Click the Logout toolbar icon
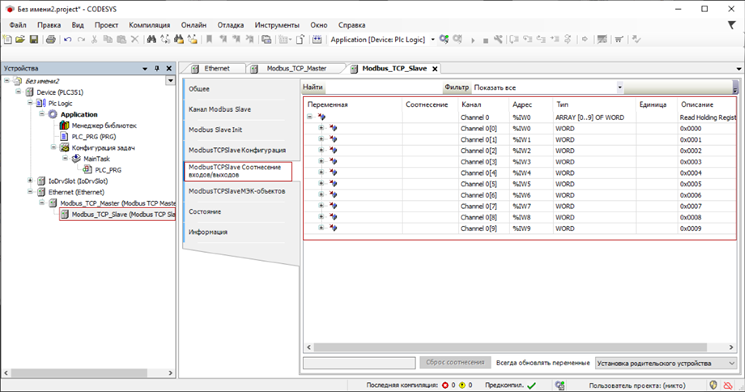 (458, 39)
